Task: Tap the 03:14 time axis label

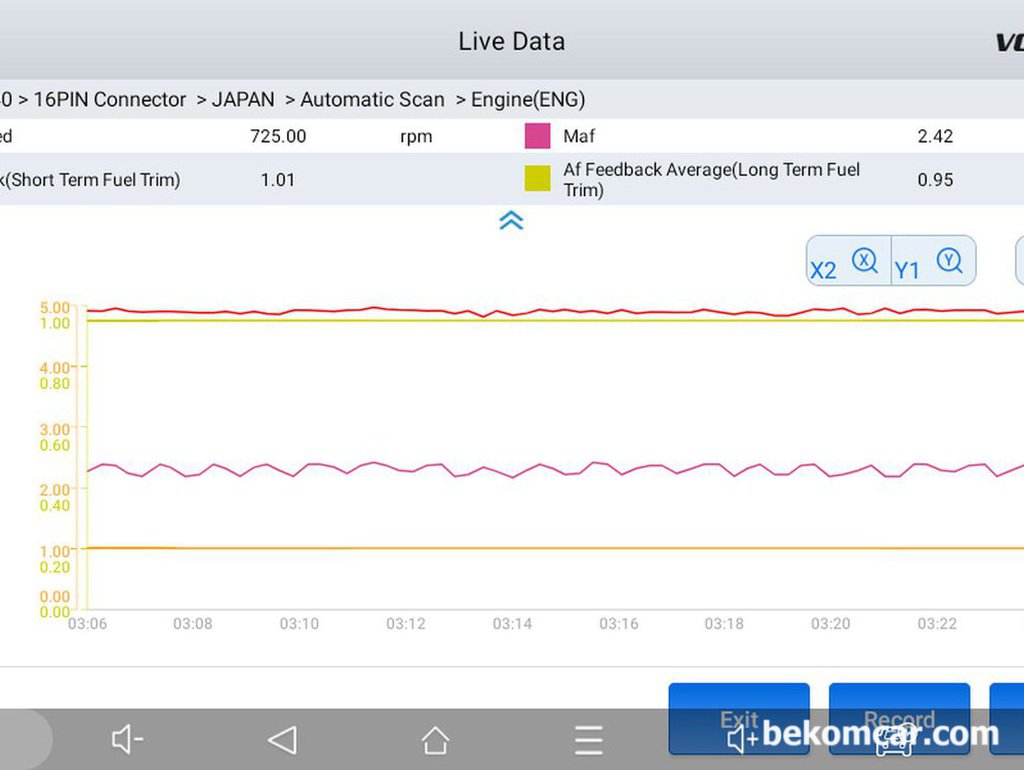Action: [512, 624]
